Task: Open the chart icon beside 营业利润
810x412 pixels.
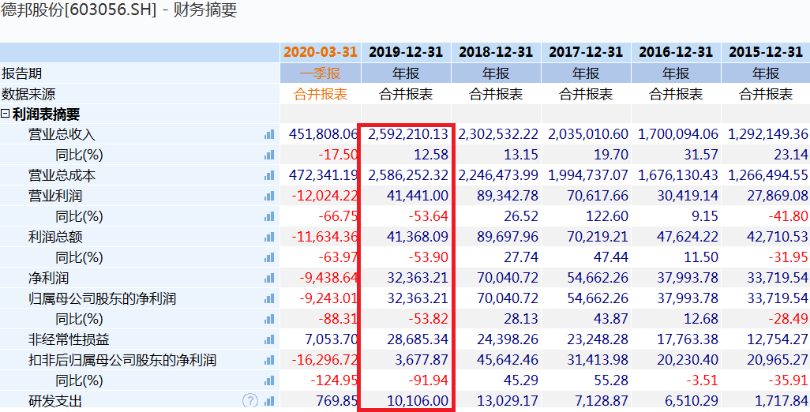Action: coord(269,195)
